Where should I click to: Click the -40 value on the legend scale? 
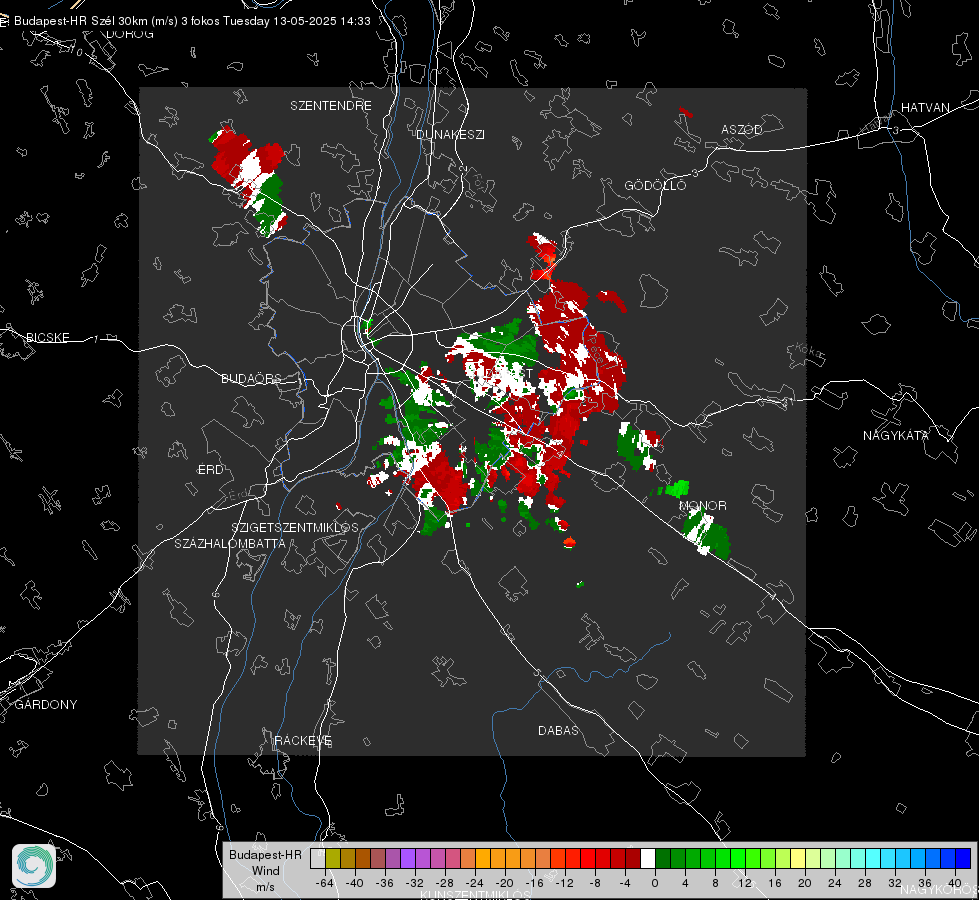[x=355, y=883]
